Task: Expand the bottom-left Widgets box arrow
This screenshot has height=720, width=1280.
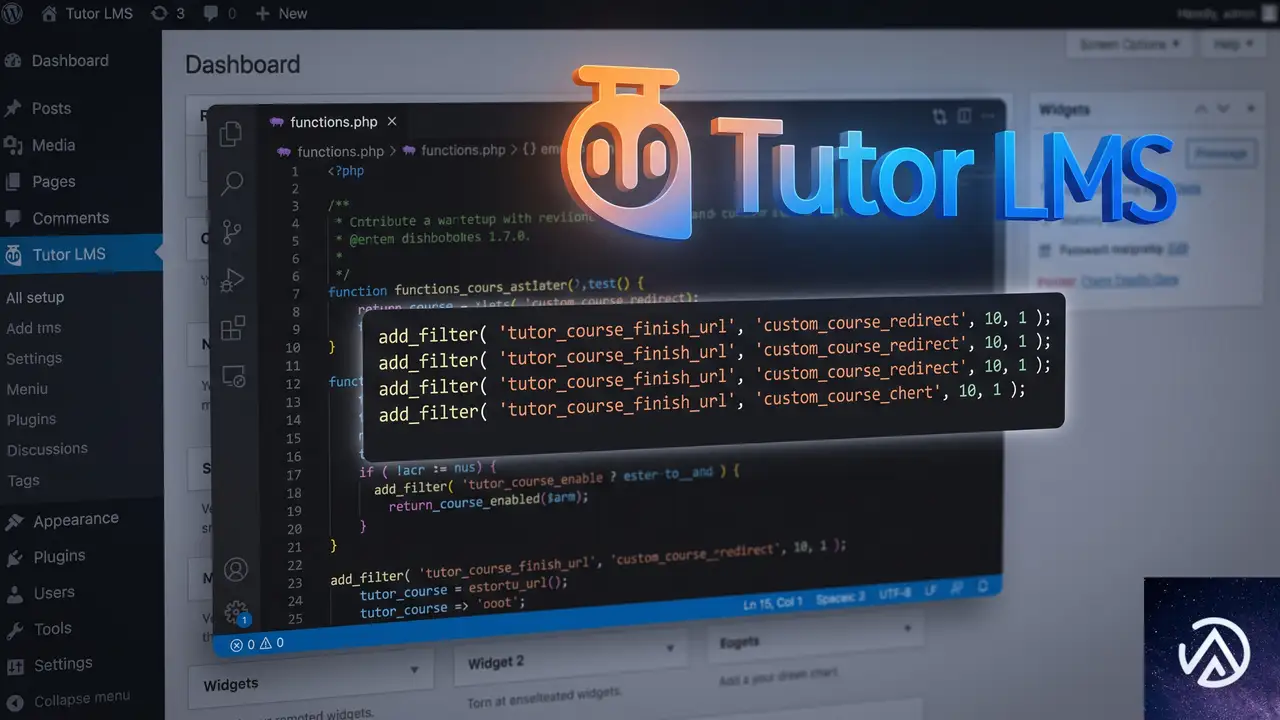Action: [x=414, y=669]
